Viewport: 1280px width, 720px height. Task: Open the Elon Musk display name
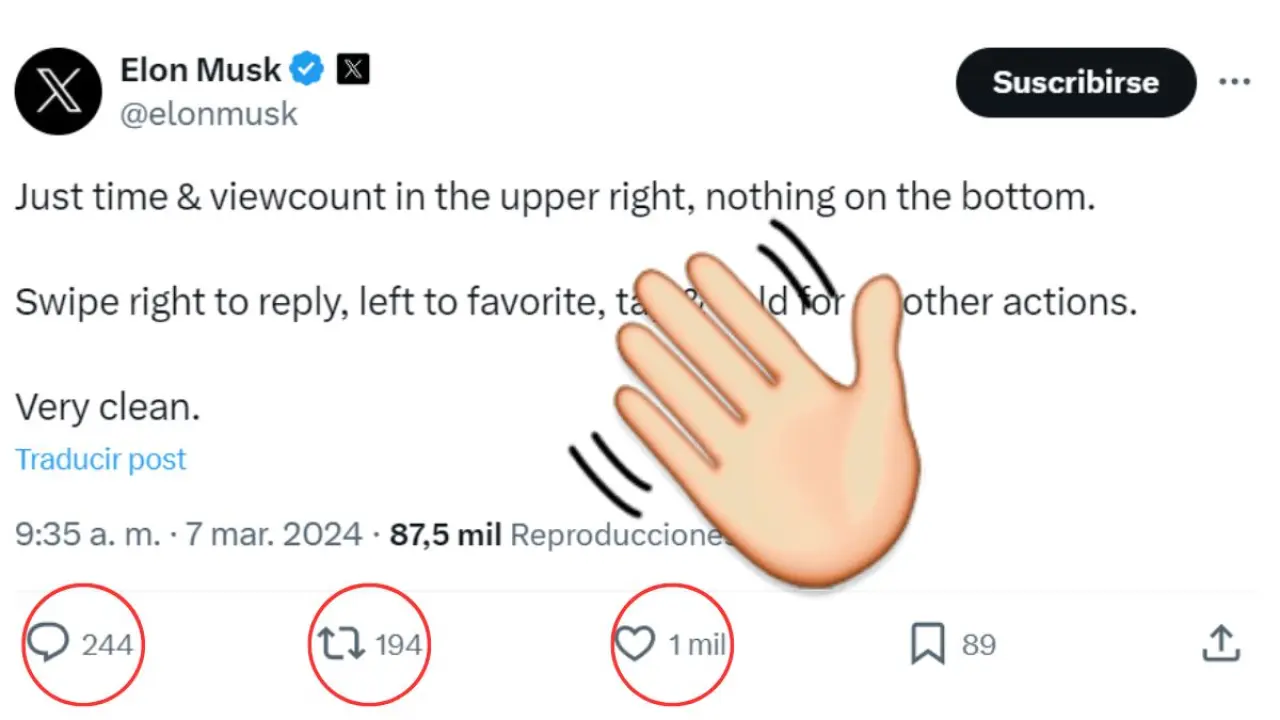click(200, 70)
